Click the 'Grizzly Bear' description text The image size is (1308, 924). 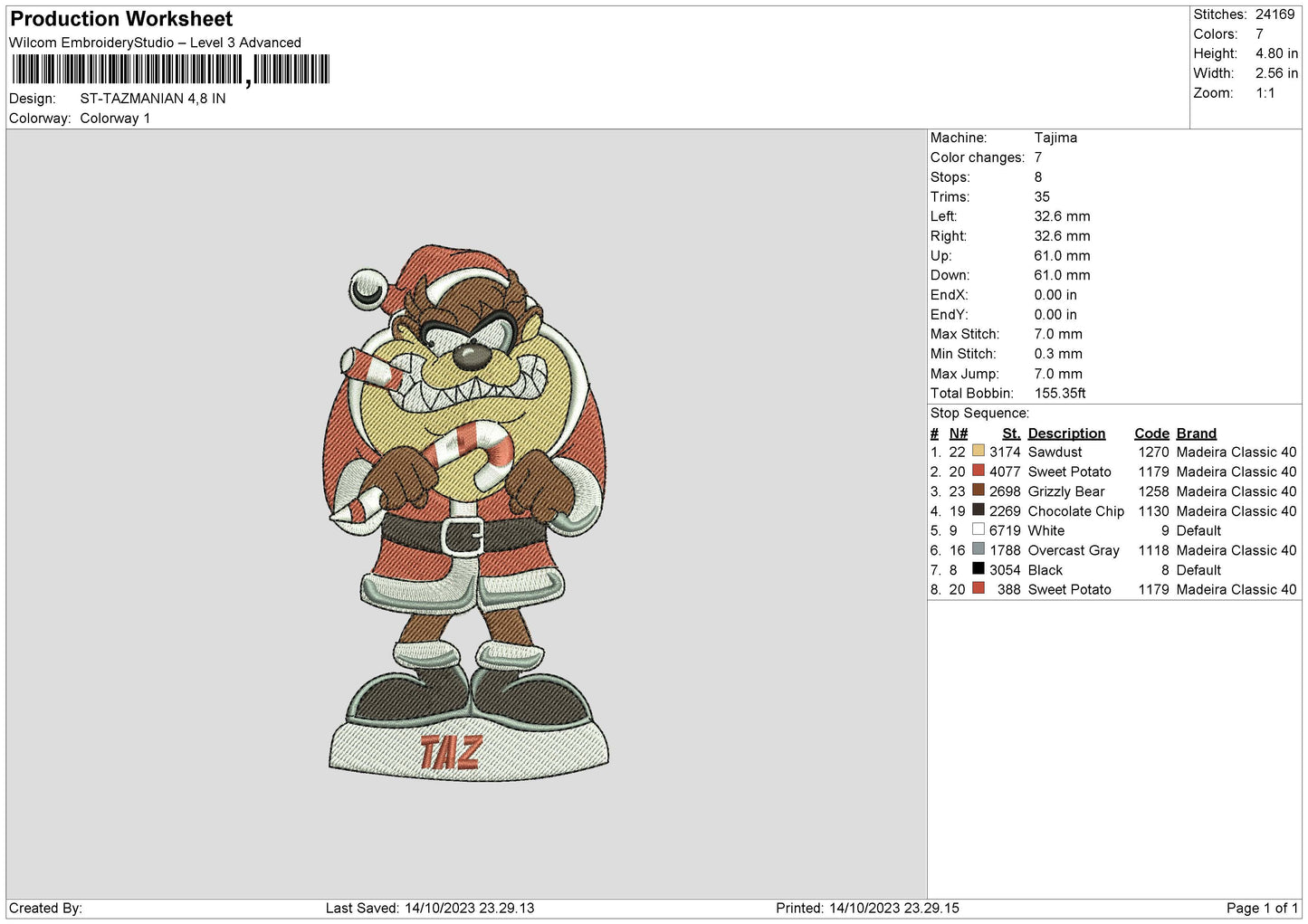(x=1065, y=491)
